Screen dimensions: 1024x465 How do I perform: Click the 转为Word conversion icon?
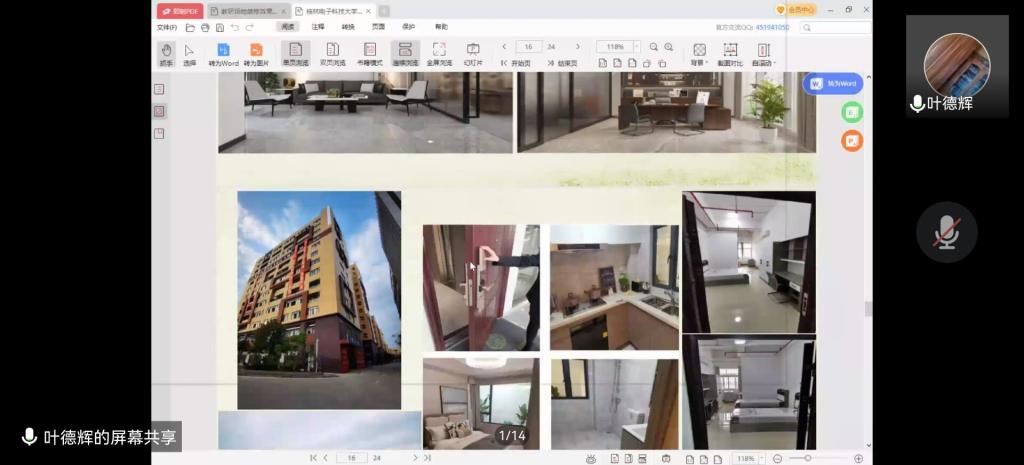(x=223, y=53)
